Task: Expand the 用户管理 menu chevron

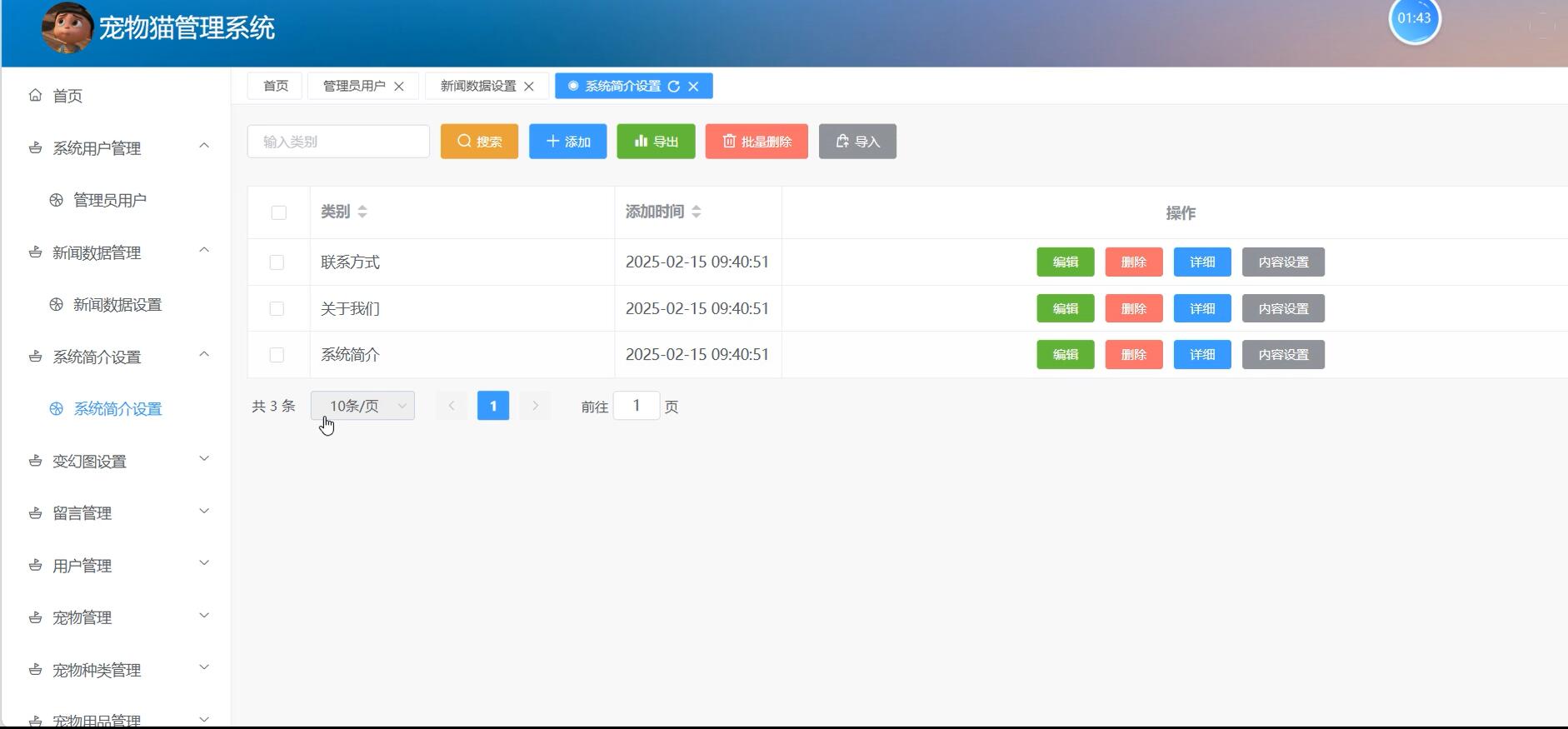Action: tap(204, 563)
